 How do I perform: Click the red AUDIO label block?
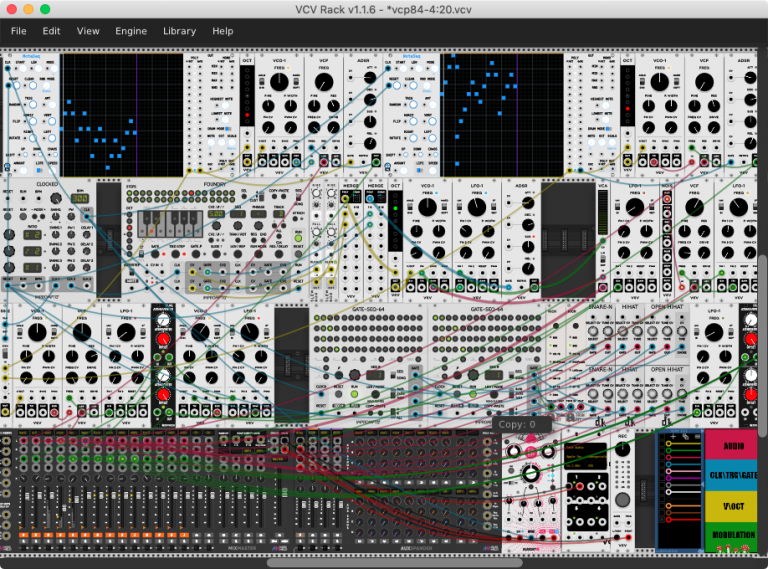point(733,445)
